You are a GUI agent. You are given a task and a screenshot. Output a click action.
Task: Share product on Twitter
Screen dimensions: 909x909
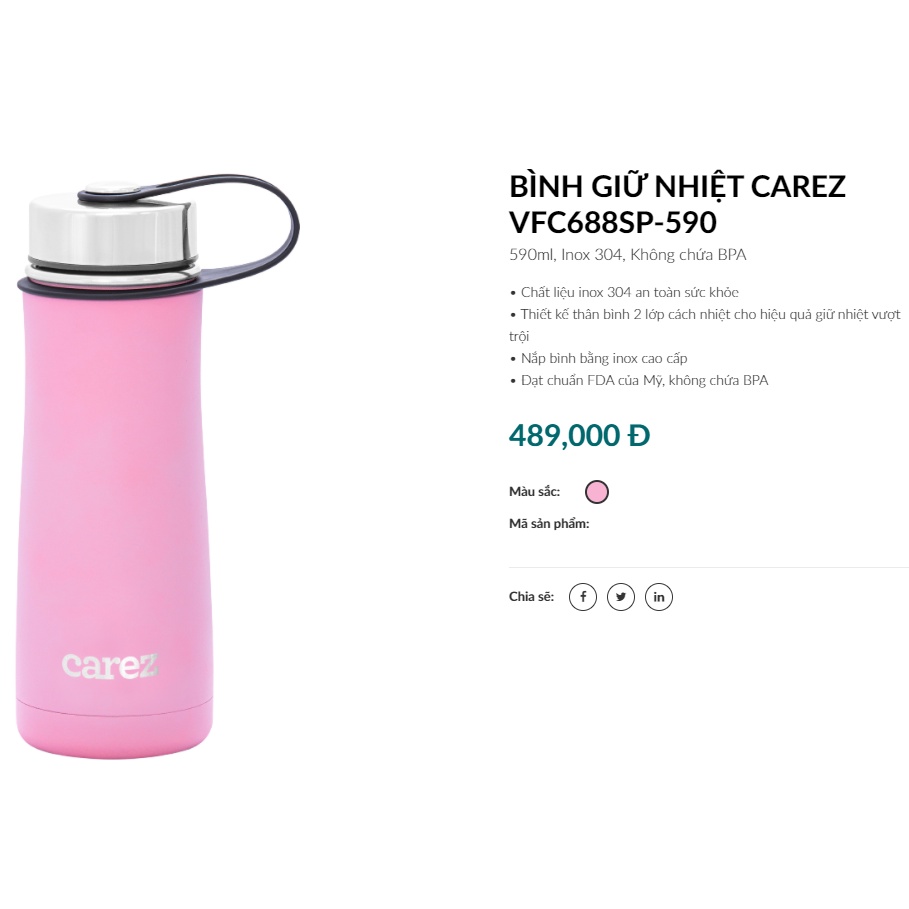tap(621, 597)
